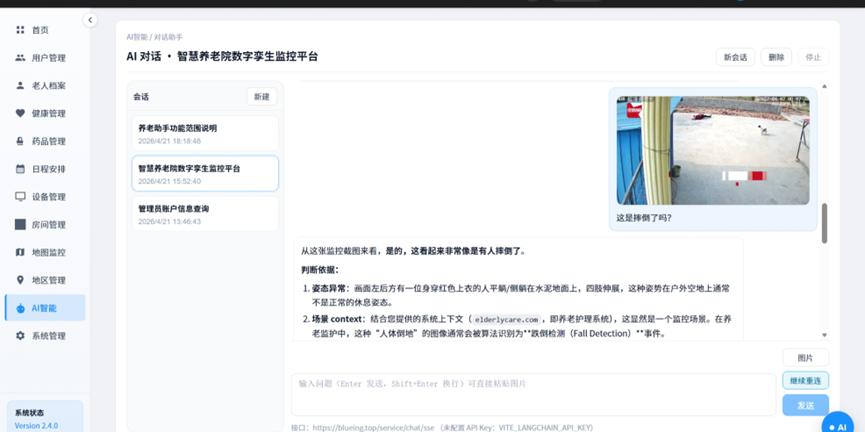Click the 地区管理 location pin icon
The image size is (865, 432).
[x=20, y=280]
